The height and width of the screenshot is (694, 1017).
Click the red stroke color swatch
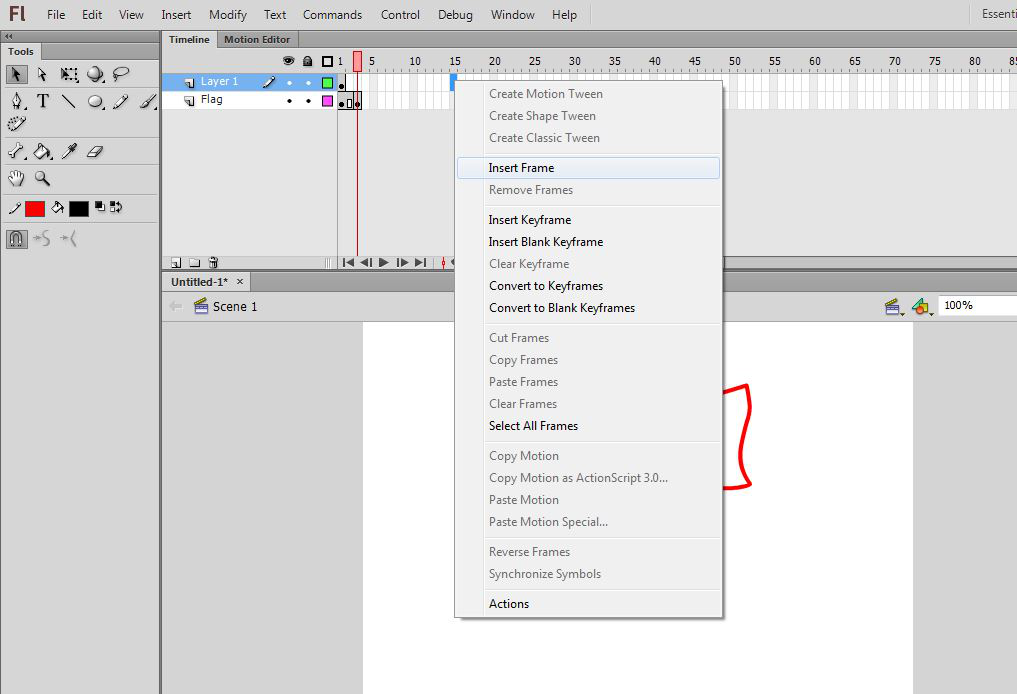(35, 209)
